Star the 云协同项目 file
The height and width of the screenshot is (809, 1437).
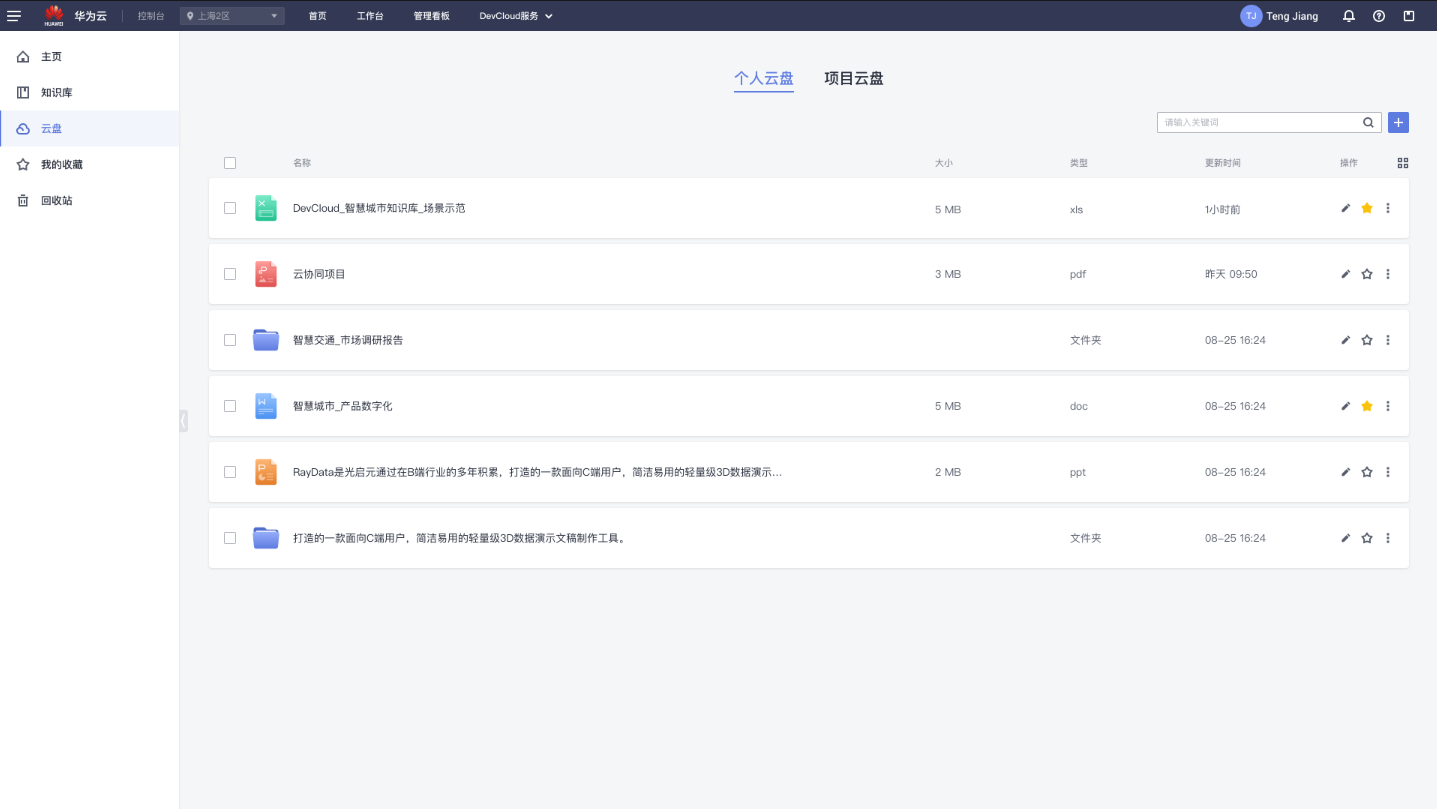point(1367,274)
